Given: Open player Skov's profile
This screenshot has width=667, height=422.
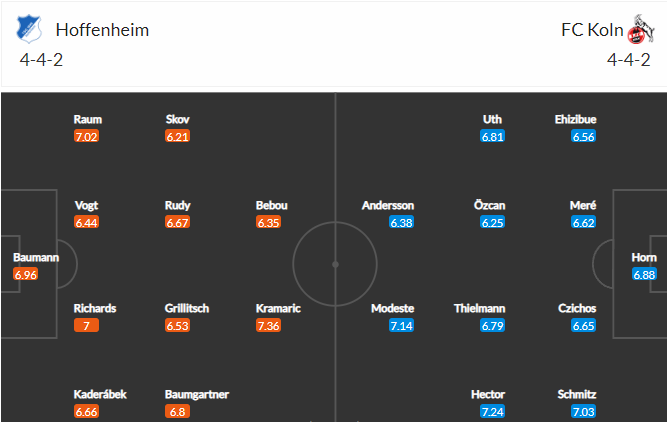Looking at the screenshot, I should coord(177,120).
